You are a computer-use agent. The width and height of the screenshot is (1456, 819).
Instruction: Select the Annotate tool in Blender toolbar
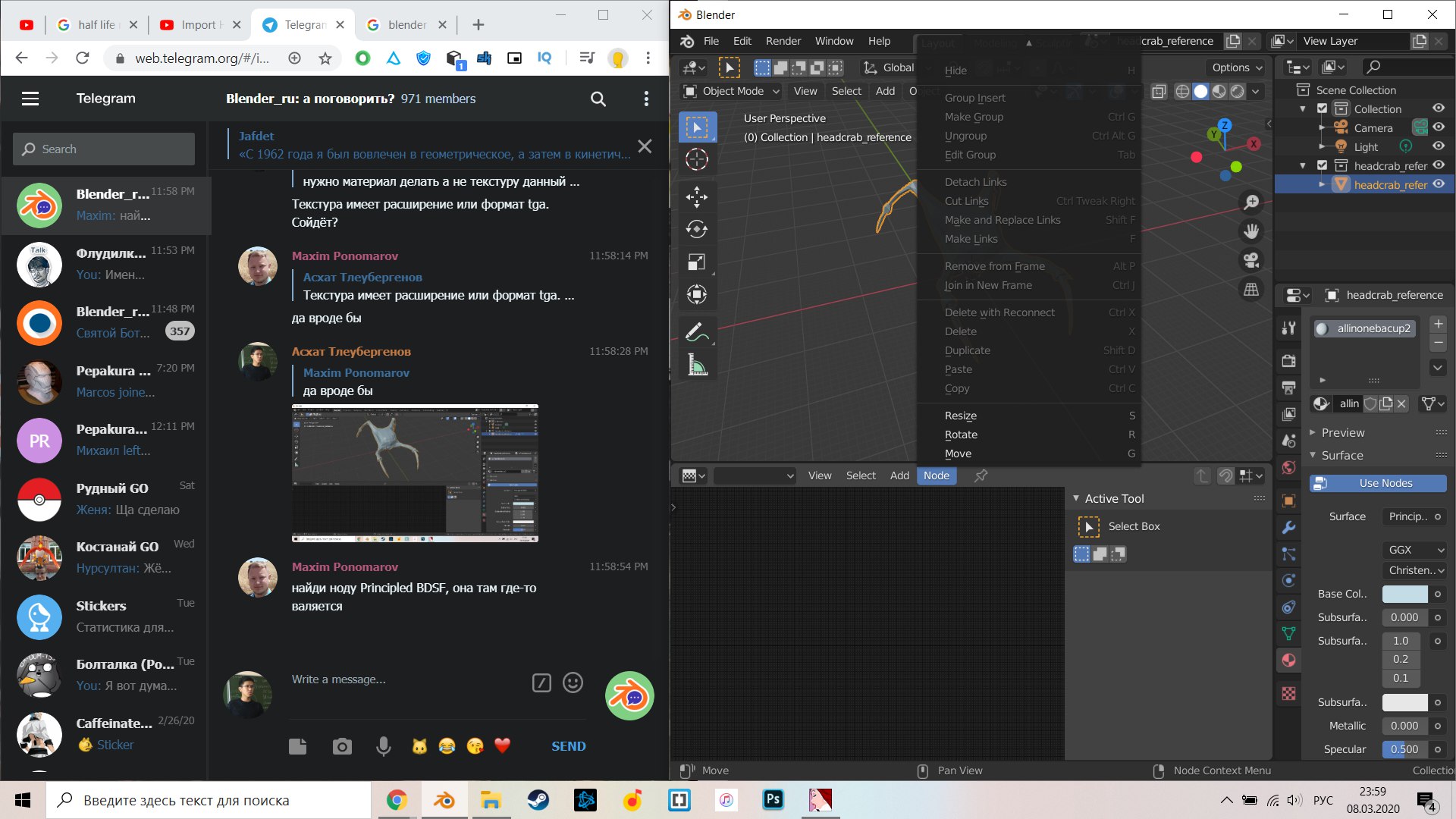point(696,332)
